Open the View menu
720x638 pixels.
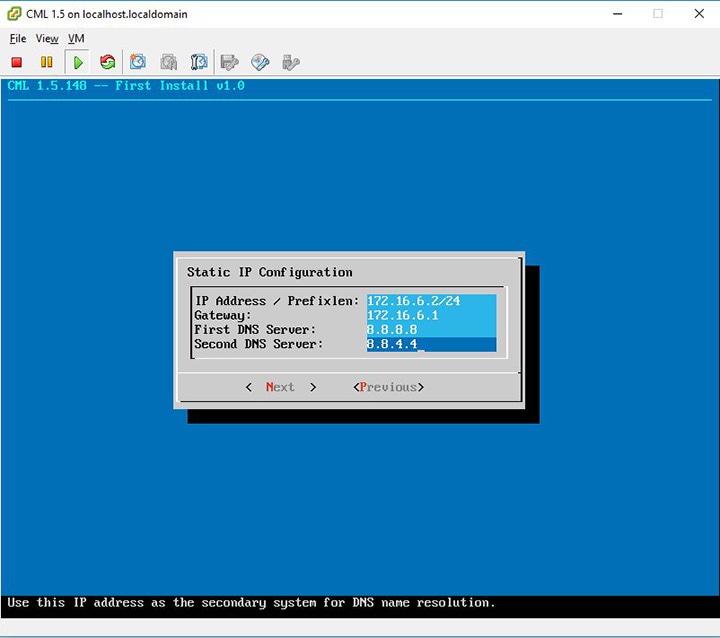coord(47,39)
